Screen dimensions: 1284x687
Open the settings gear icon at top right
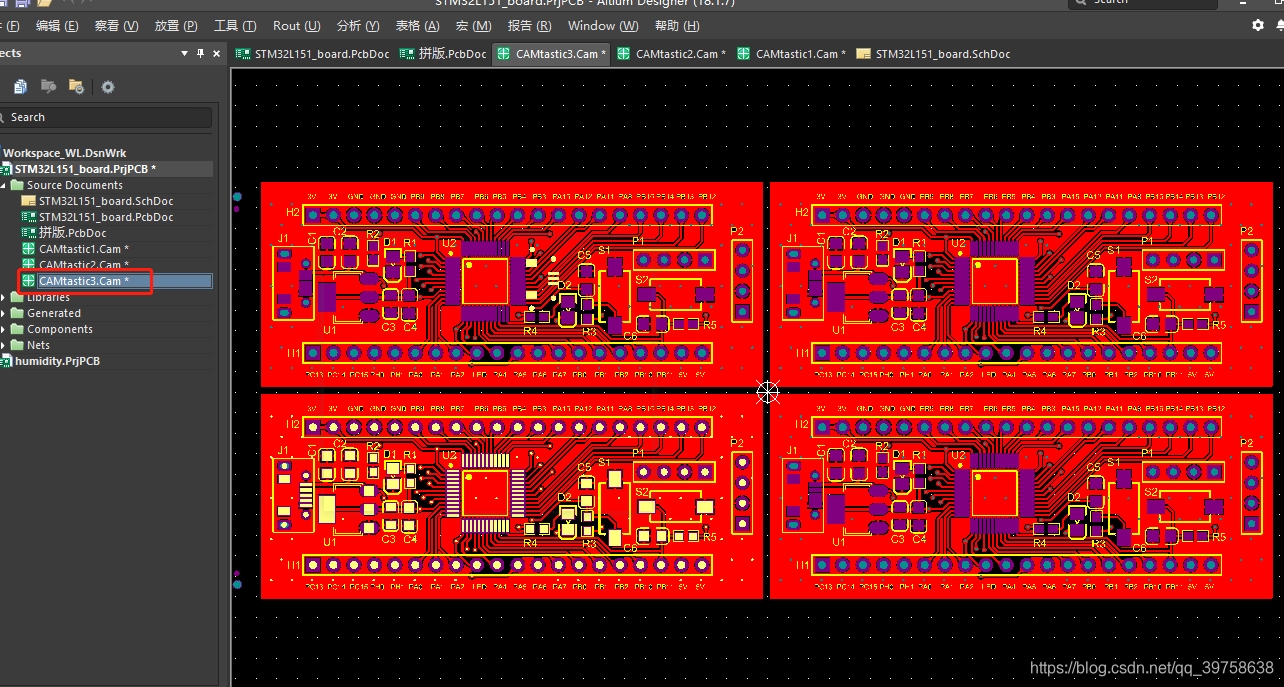point(1258,25)
